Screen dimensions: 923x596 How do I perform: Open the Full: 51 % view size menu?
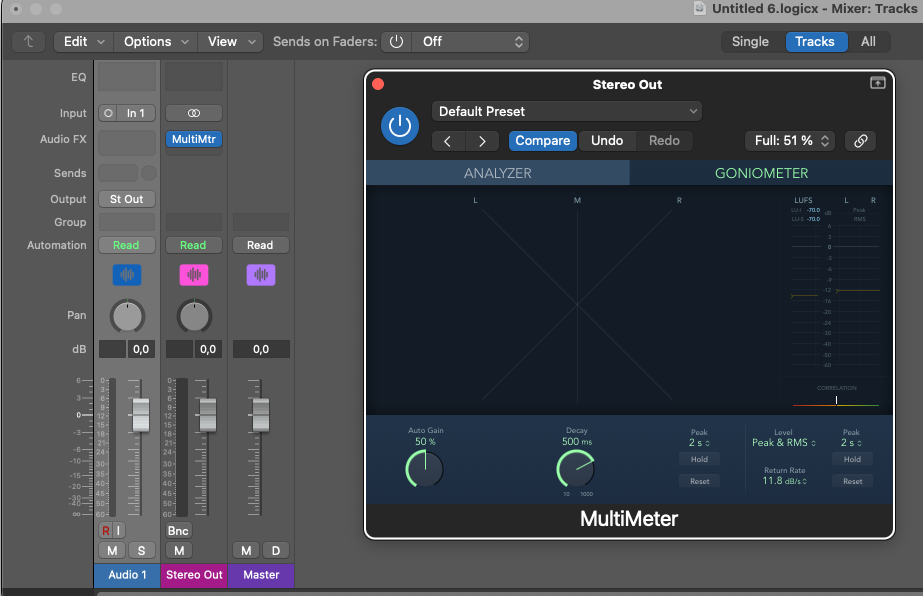click(x=790, y=141)
